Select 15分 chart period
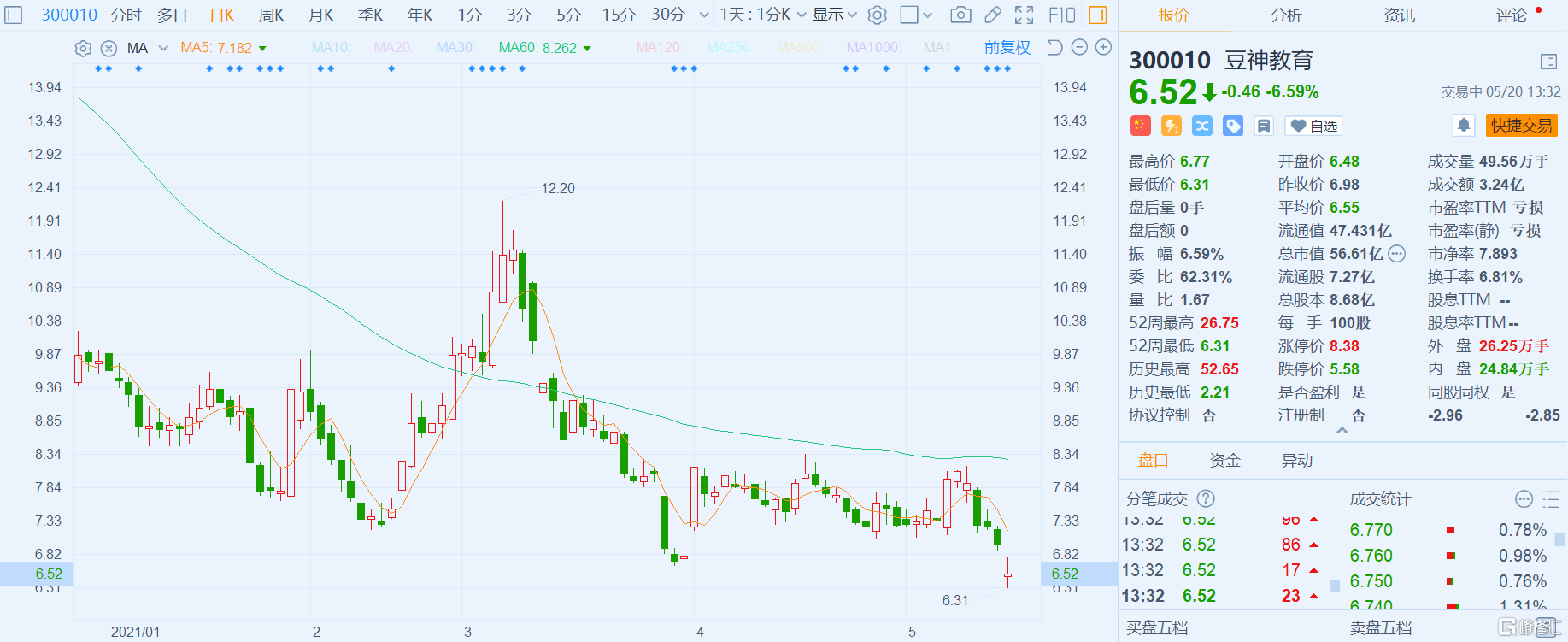1568x642 pixels. [x=619, y=15]
